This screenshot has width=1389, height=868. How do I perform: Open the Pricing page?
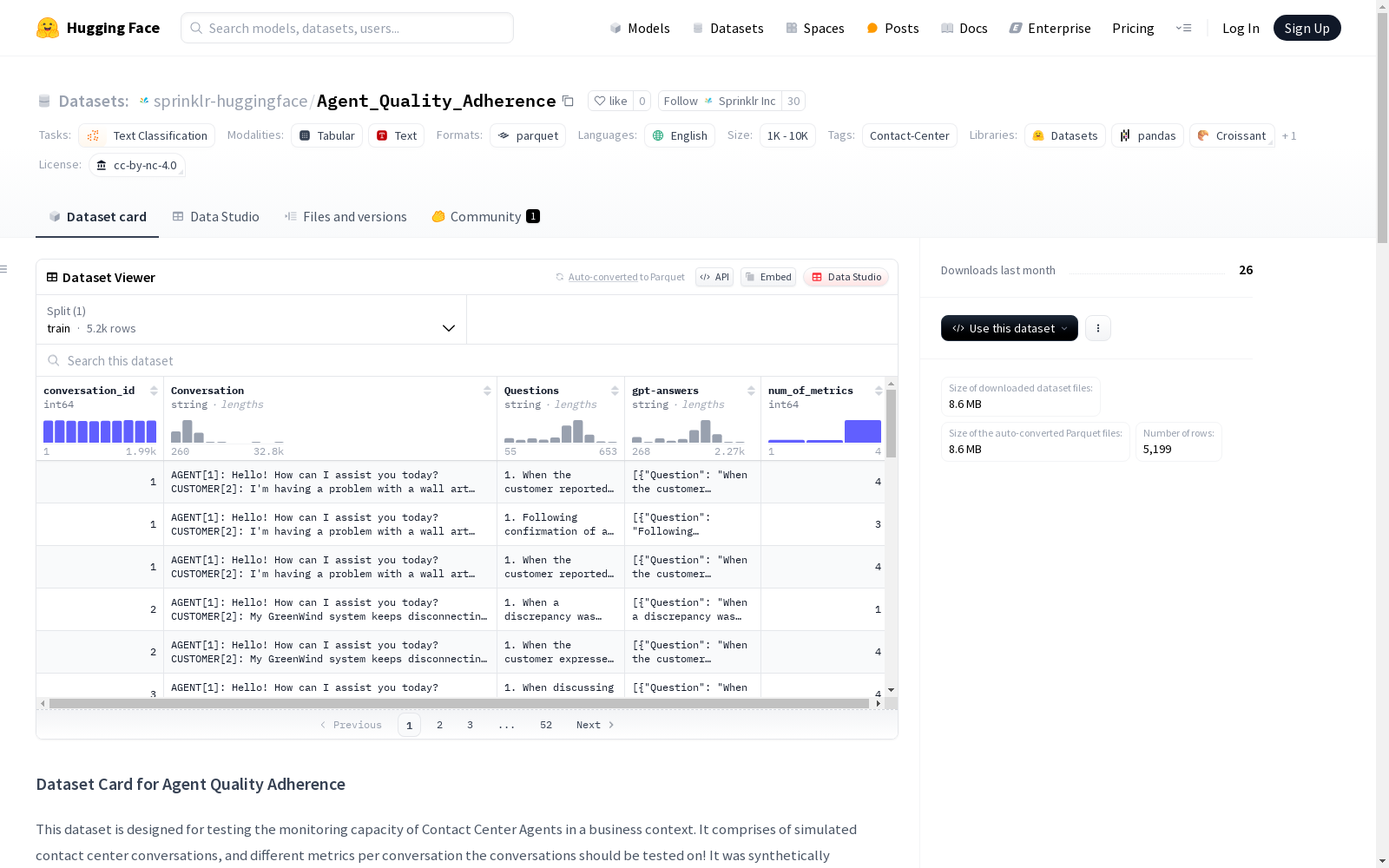(1133, 28)
